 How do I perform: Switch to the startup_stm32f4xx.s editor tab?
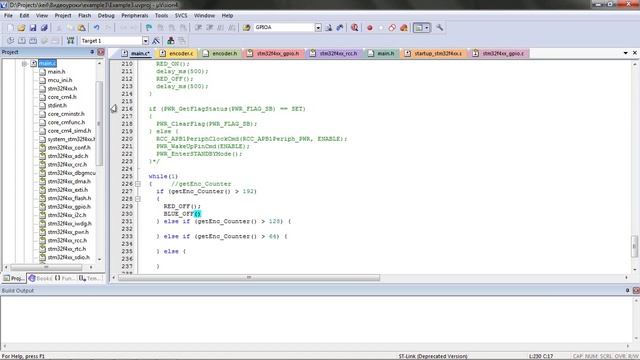click(434, 53)
